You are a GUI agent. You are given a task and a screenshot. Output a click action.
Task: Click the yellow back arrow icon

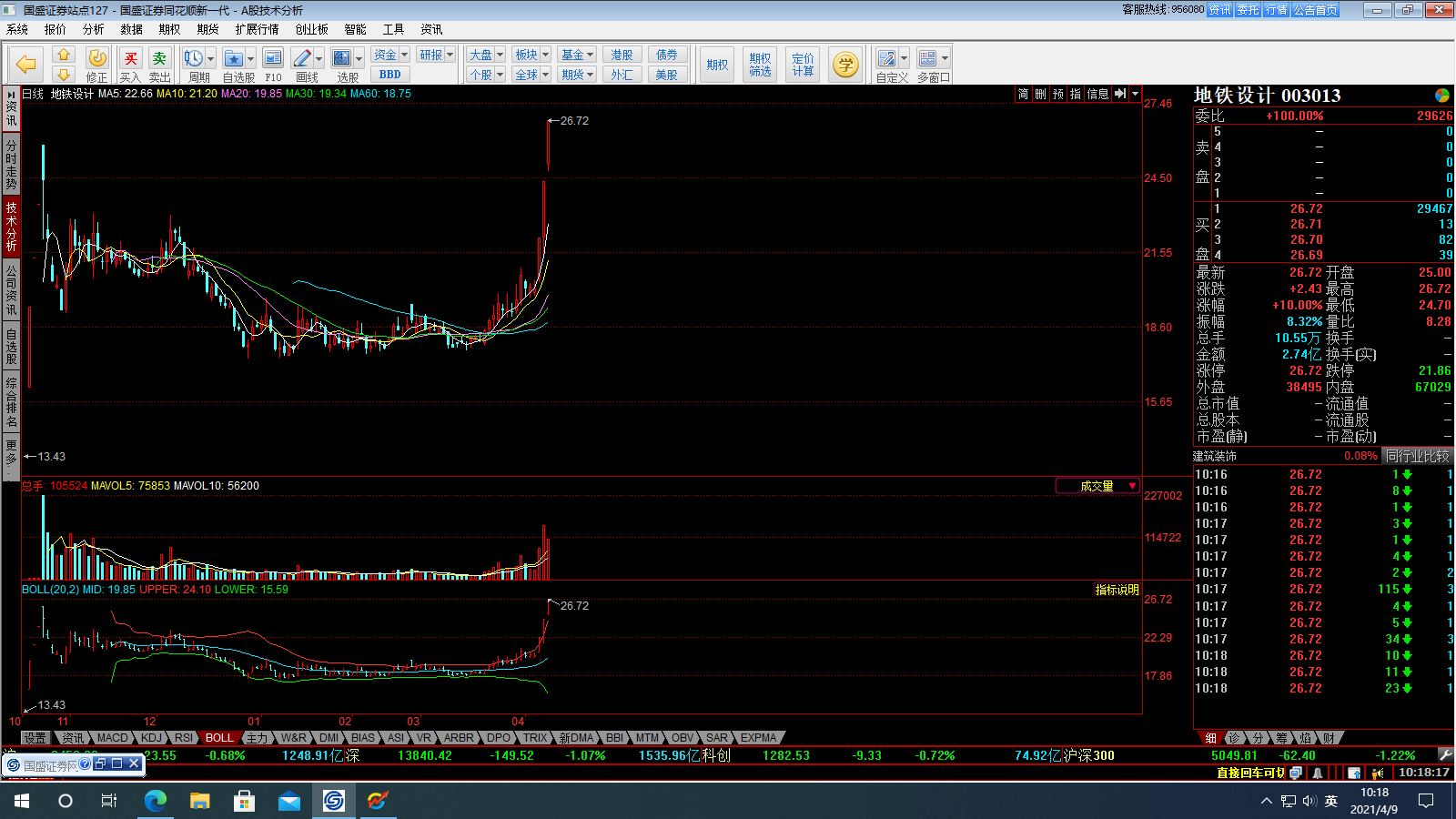point(25,65)
